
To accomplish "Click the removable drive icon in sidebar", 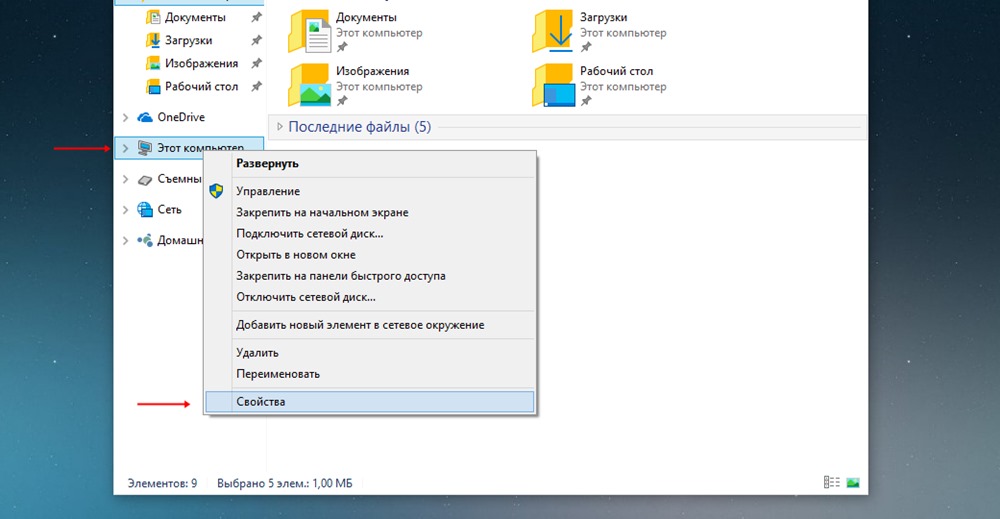I will [x=145, y=180].
